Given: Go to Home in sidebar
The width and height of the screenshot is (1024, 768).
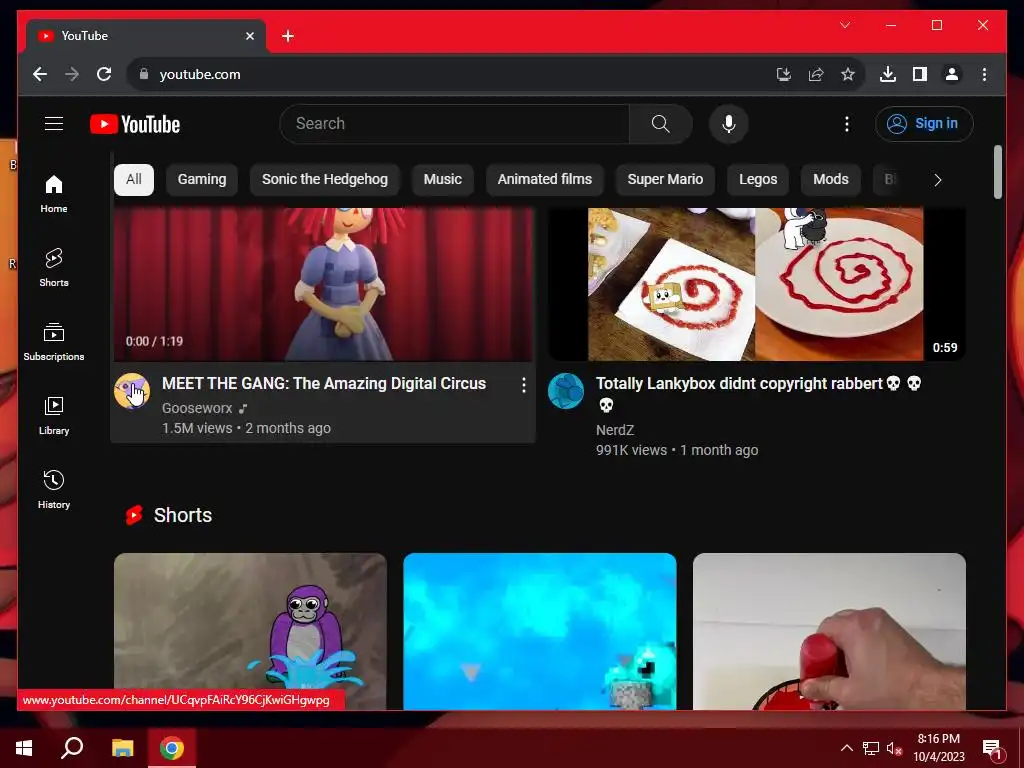Looking at the screenshot, I should (x=54, y=194).
